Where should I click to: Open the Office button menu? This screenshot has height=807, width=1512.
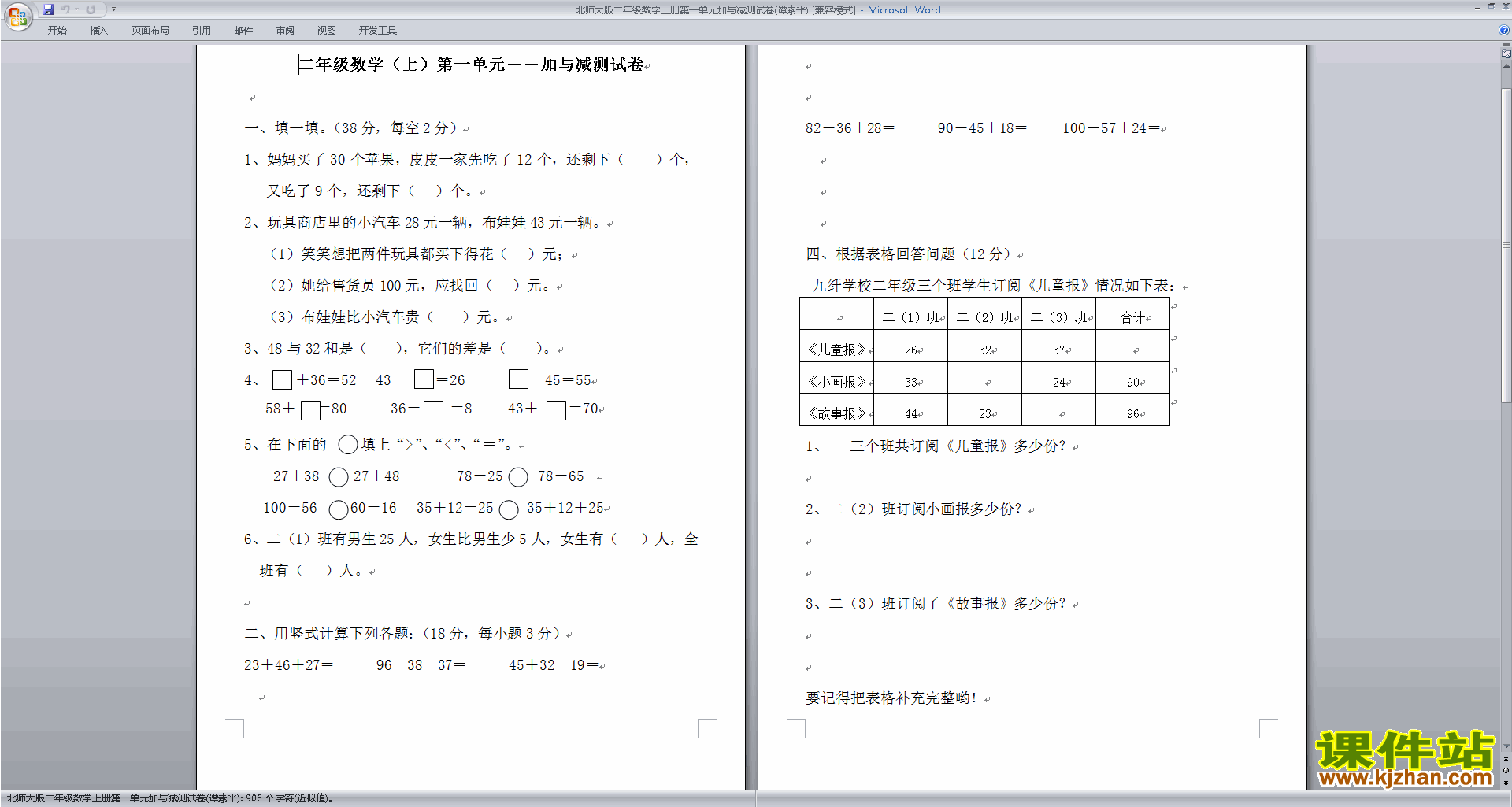point(17,16)
